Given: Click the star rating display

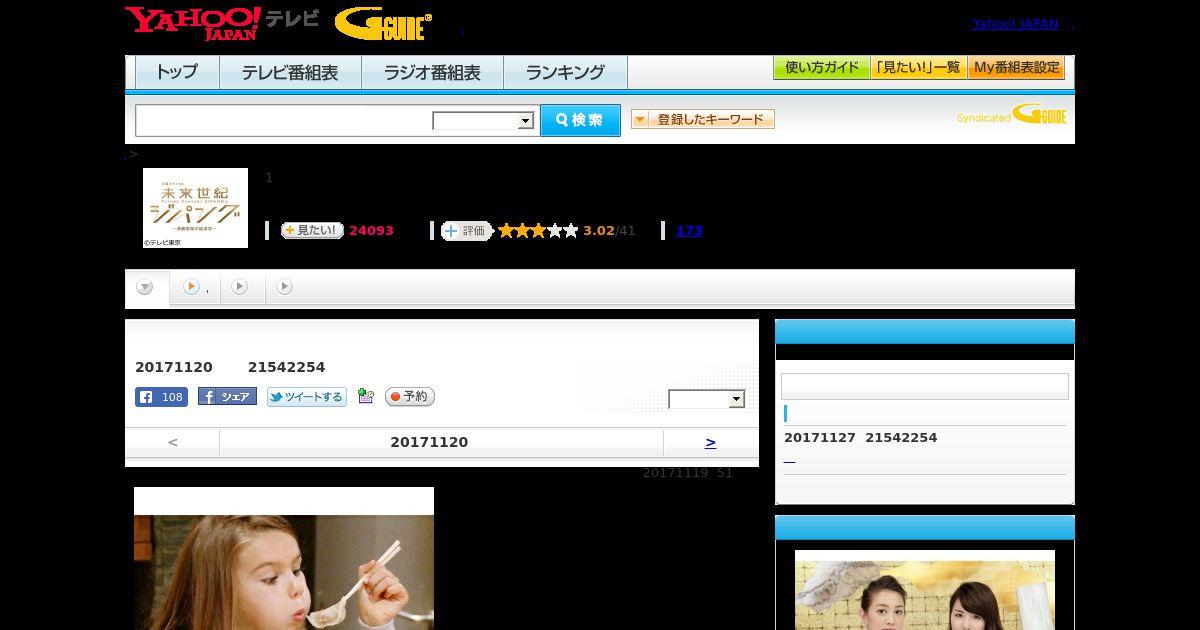Looking at the screenshot, I should click(x=538, y=231).
